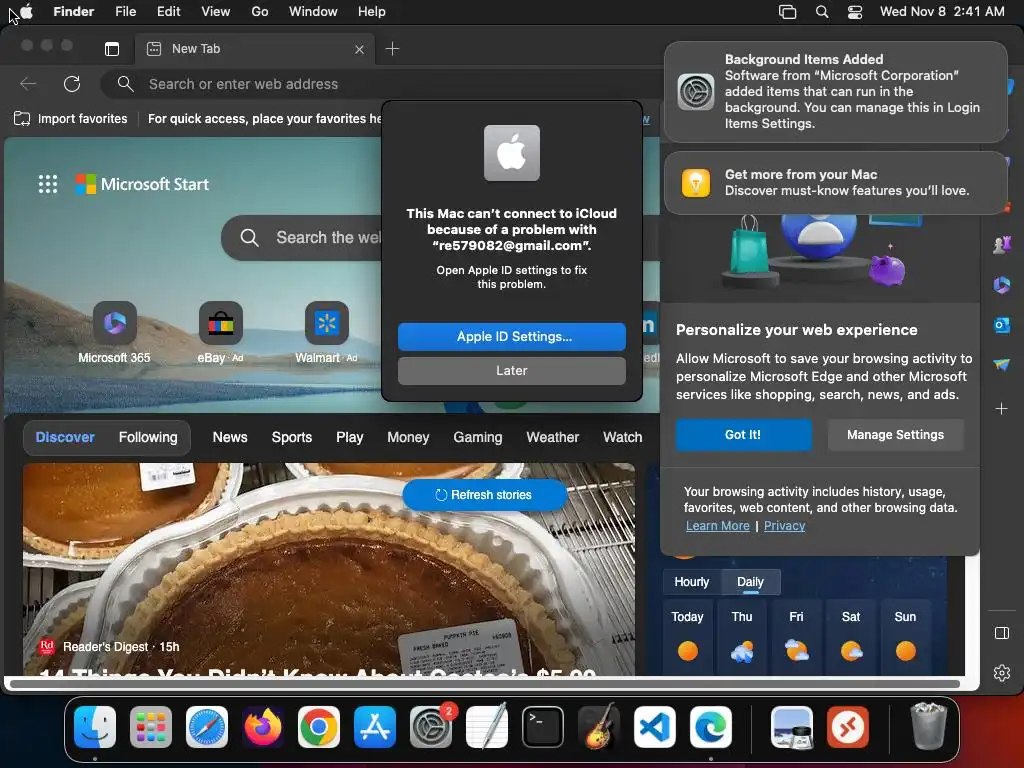Launch Firefox from the Dock
The width and height of the screenshot is (1024, 768).
263,727
